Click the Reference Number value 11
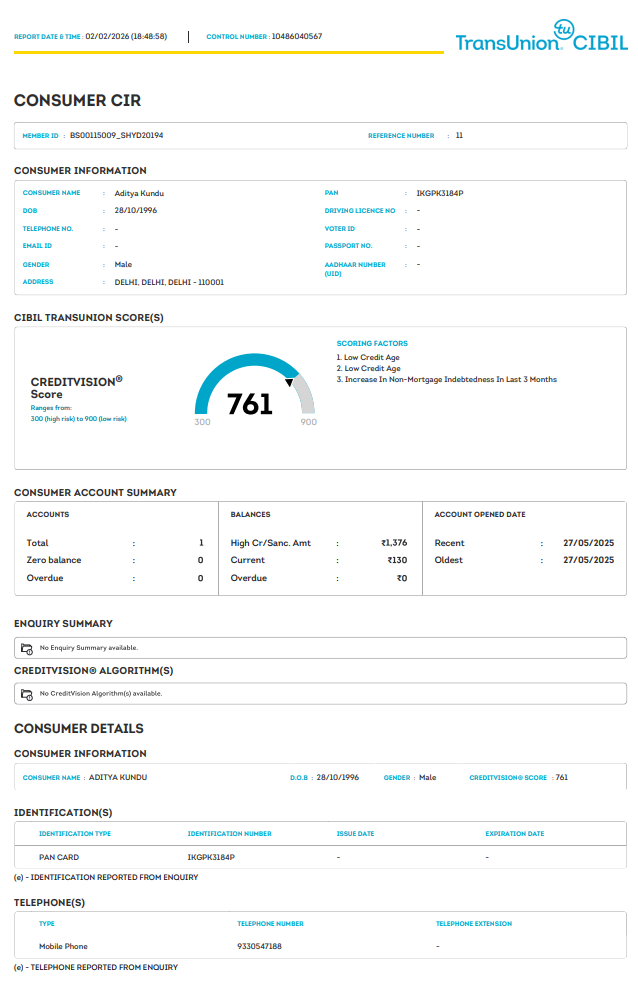Image resolution: width=638 pixels, height=992 pixels. point(460,135)
